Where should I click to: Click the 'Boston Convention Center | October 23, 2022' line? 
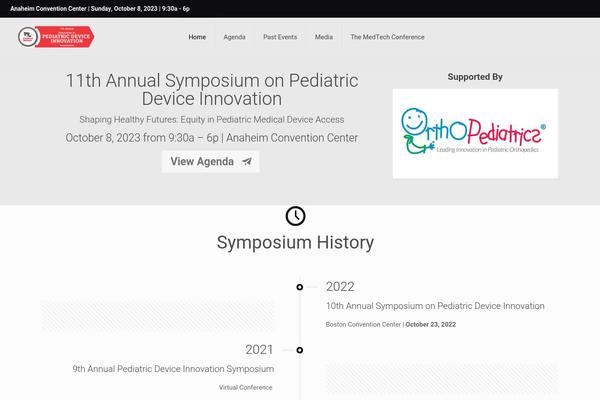point(391,324)
